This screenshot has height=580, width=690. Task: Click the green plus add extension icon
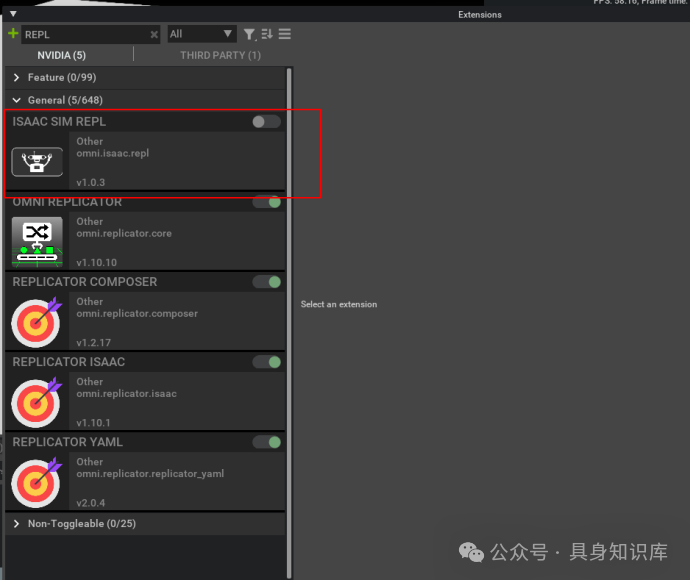pyautogui.click(x=13, y=34)
